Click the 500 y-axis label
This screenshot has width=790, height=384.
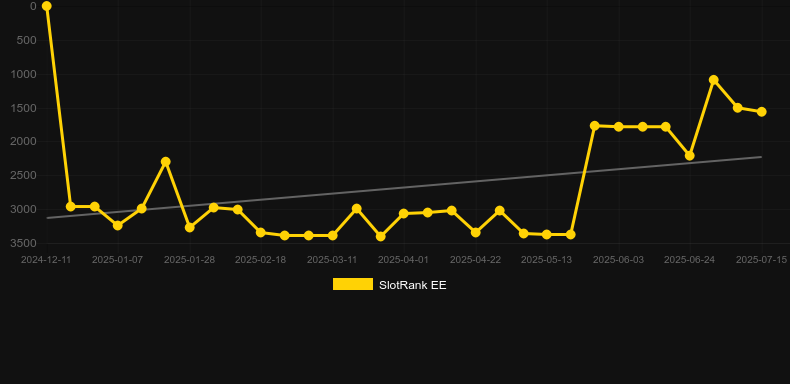coord(26,40)
